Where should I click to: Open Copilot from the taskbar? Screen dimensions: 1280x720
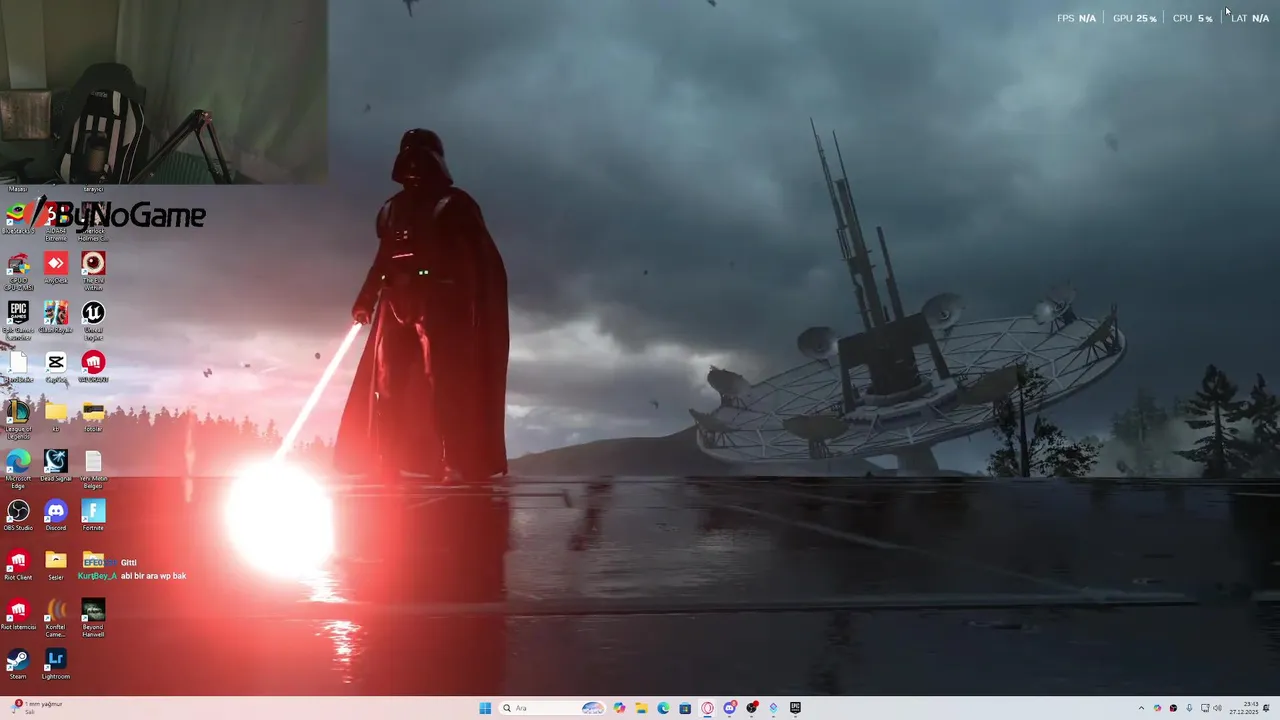pyautogui.click(x=620, y=708)
